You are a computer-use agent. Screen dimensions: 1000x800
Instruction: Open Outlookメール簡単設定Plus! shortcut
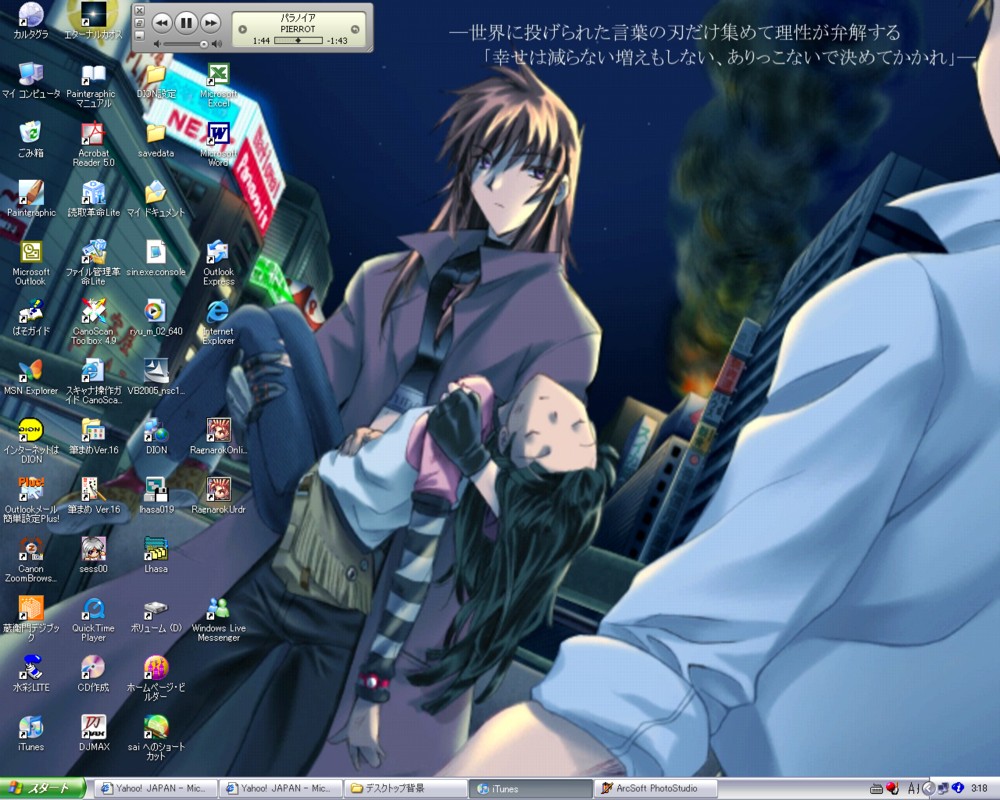point(31,500)
